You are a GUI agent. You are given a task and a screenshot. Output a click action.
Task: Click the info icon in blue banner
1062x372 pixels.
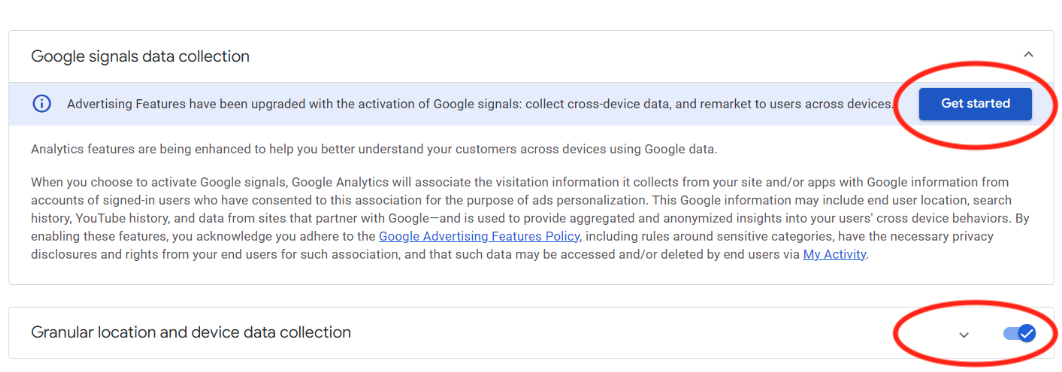[42, 104]
